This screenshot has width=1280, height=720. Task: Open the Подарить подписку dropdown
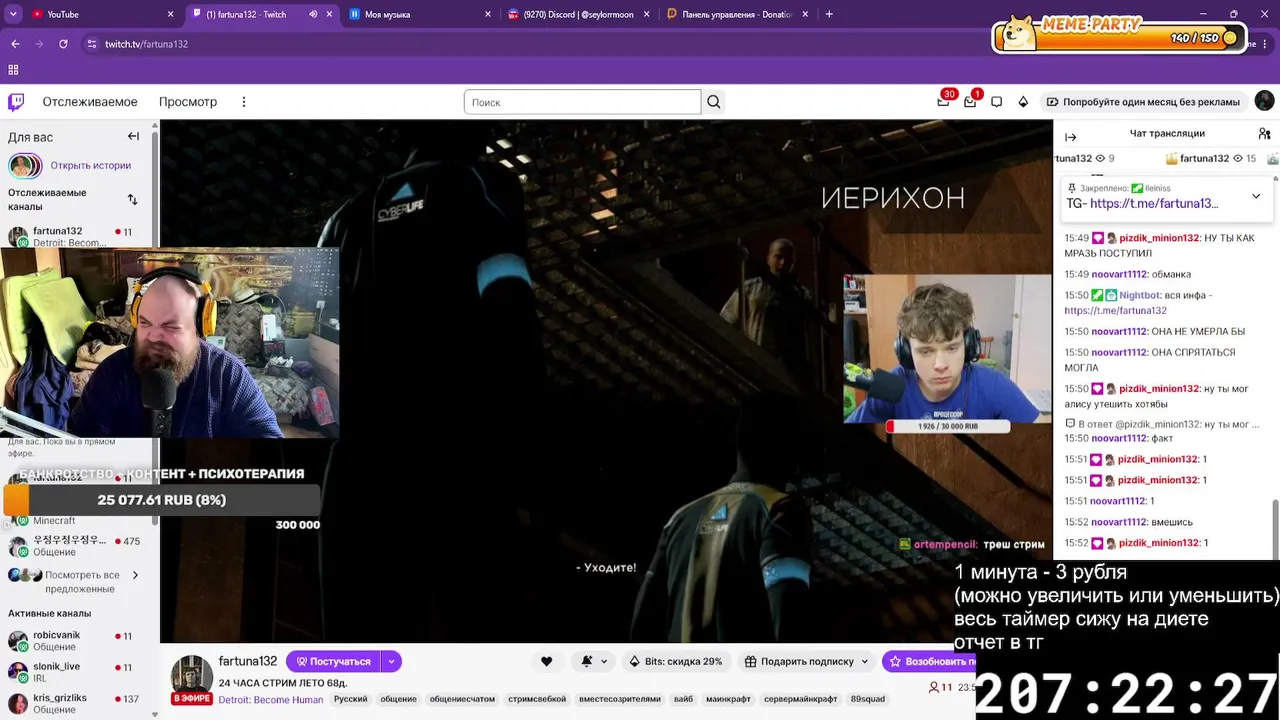tap(806, 661)
